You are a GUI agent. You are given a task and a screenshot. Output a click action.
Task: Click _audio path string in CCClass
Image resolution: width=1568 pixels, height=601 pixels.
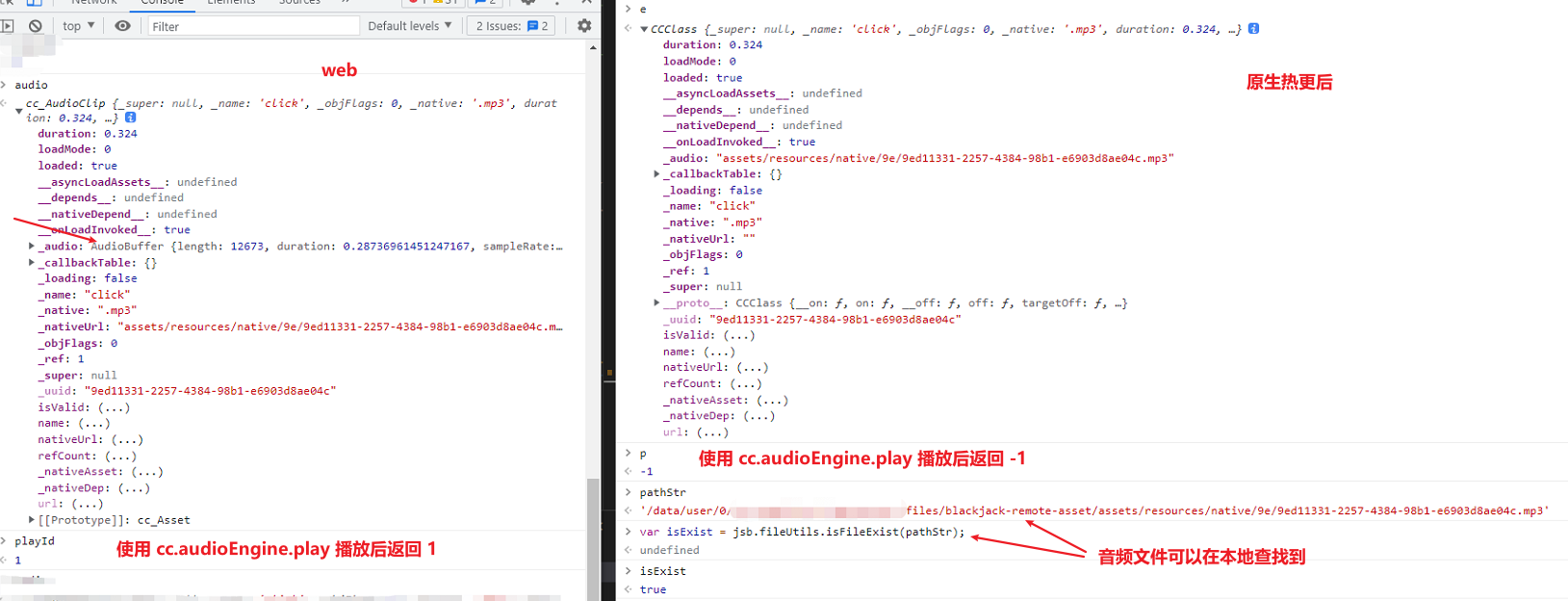(944, 158)
